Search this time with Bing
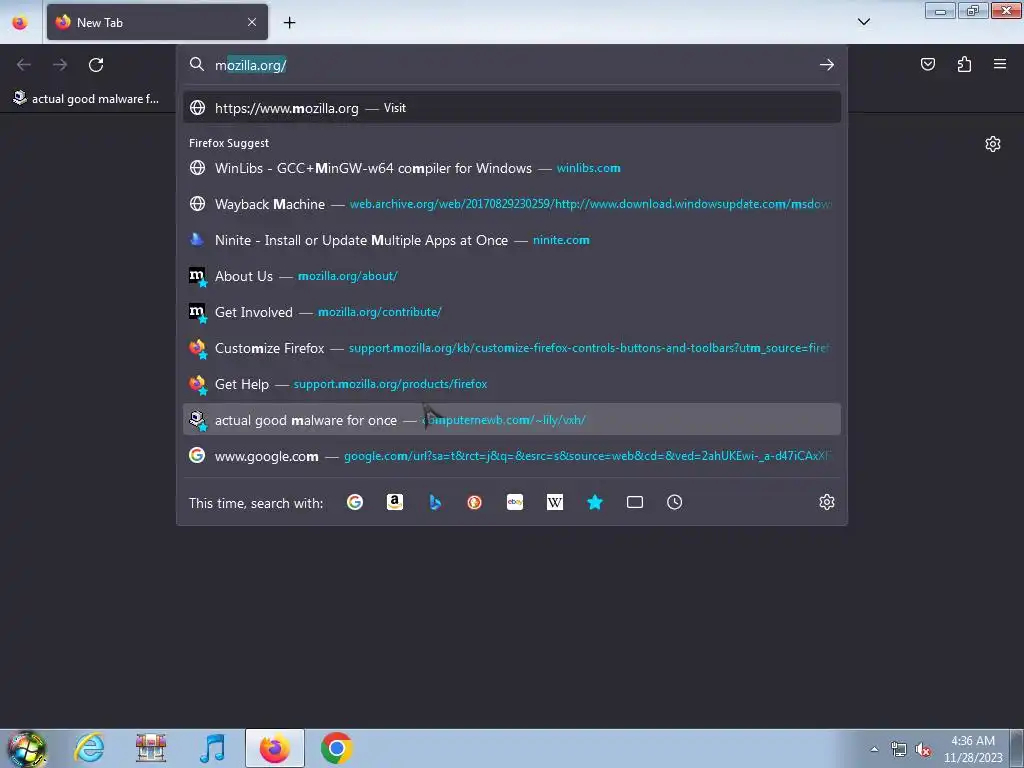Screen dimensions: 1024x768 pyautogui.click(x=435, y=502)
